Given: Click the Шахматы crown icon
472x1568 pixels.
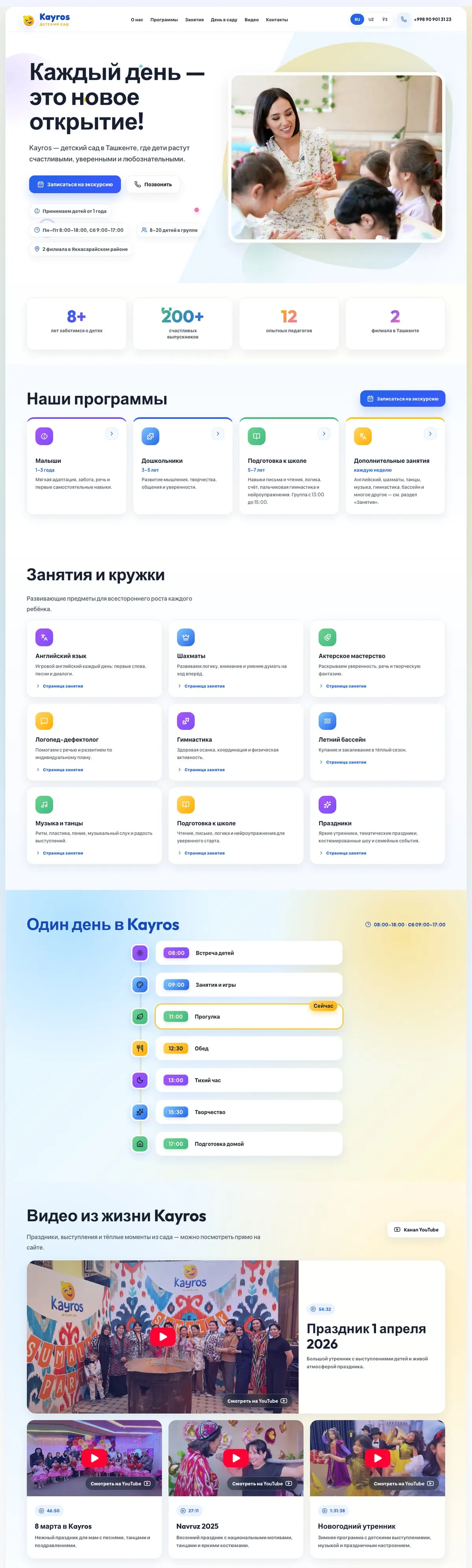Looking at the screenshot, I should (186, 637).
